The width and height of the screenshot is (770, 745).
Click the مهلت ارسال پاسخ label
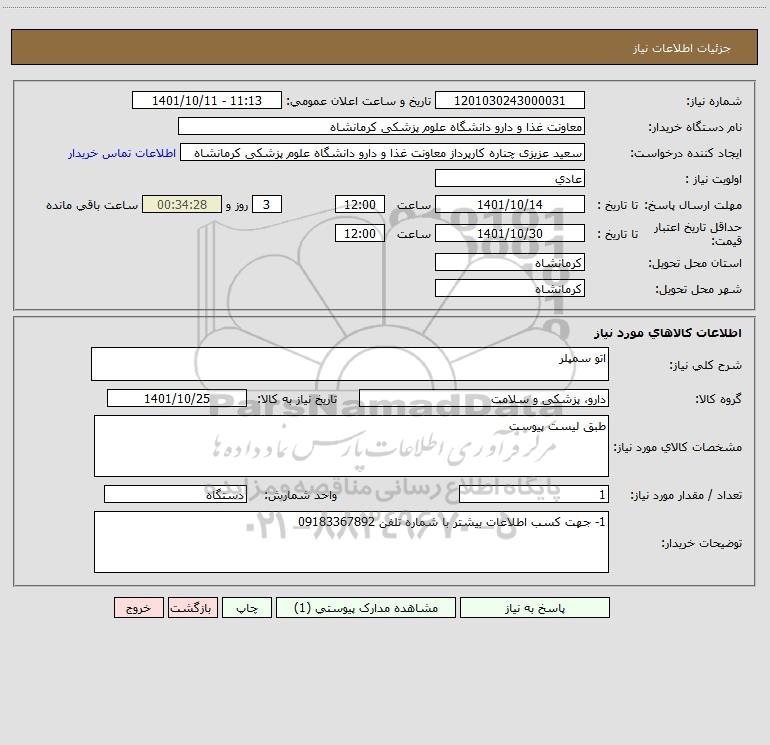click(x=693, y=205)
